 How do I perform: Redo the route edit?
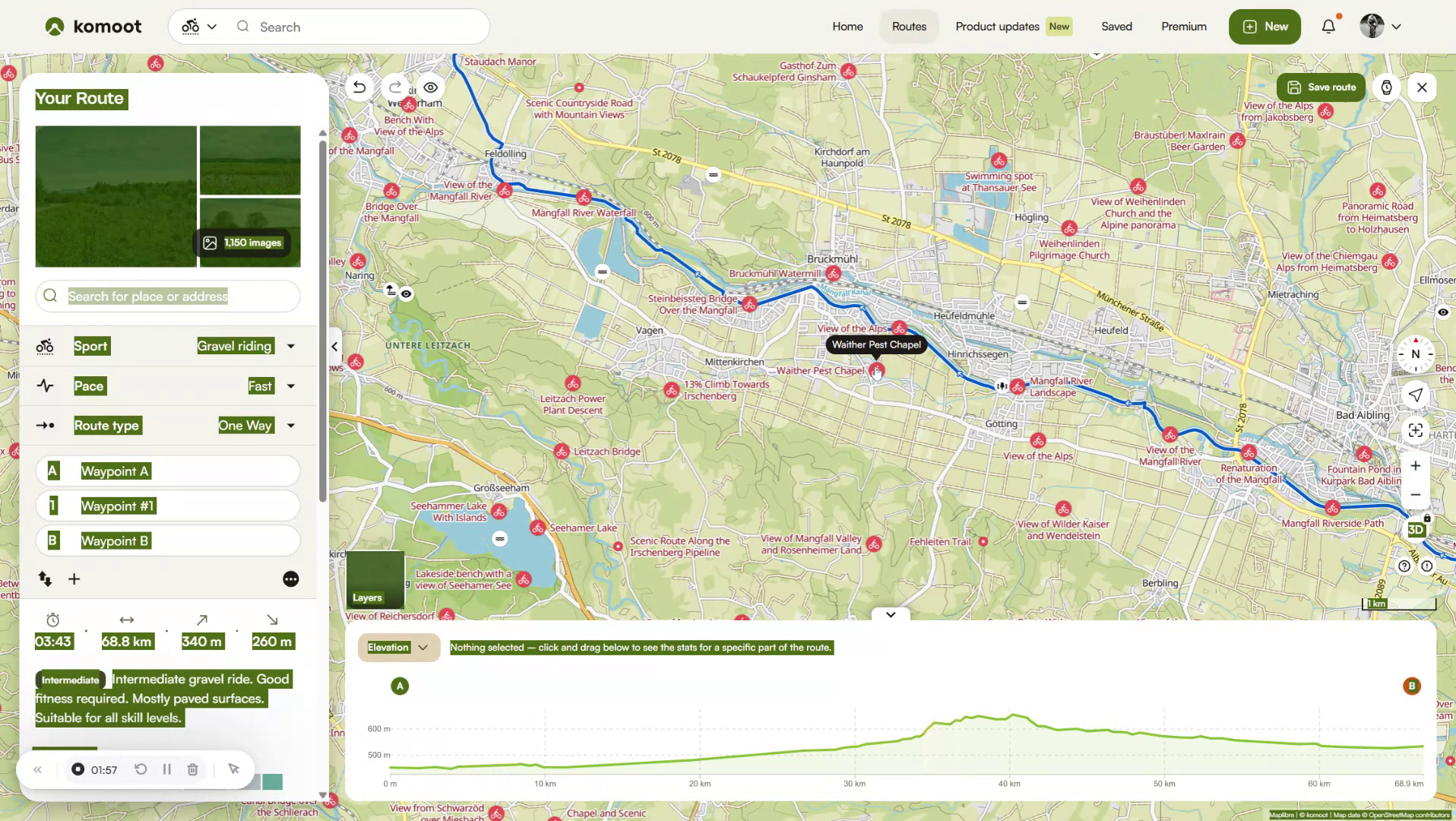(394, 87)
